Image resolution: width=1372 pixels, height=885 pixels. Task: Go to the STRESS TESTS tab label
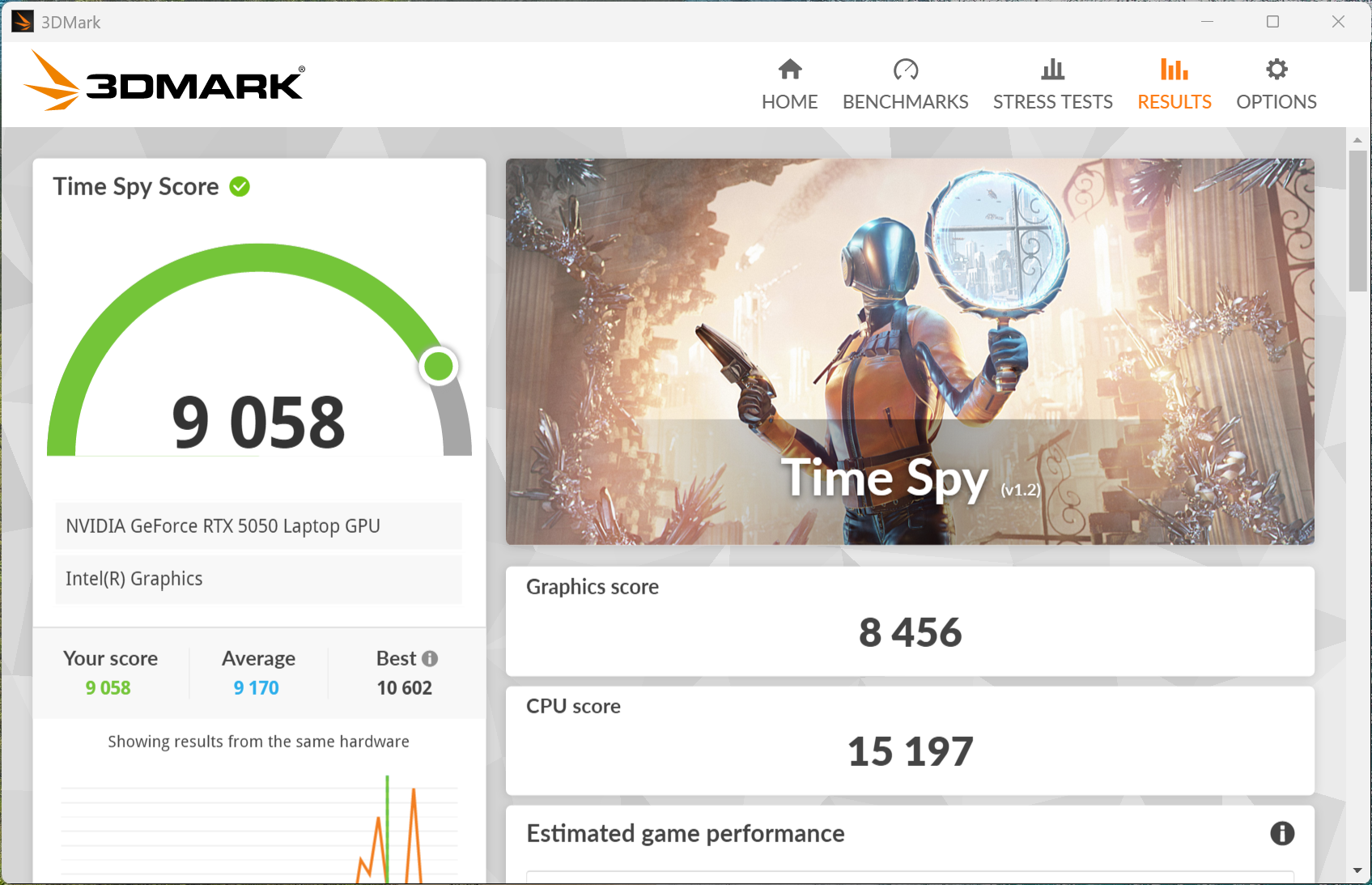click(x=1053, y=102)
